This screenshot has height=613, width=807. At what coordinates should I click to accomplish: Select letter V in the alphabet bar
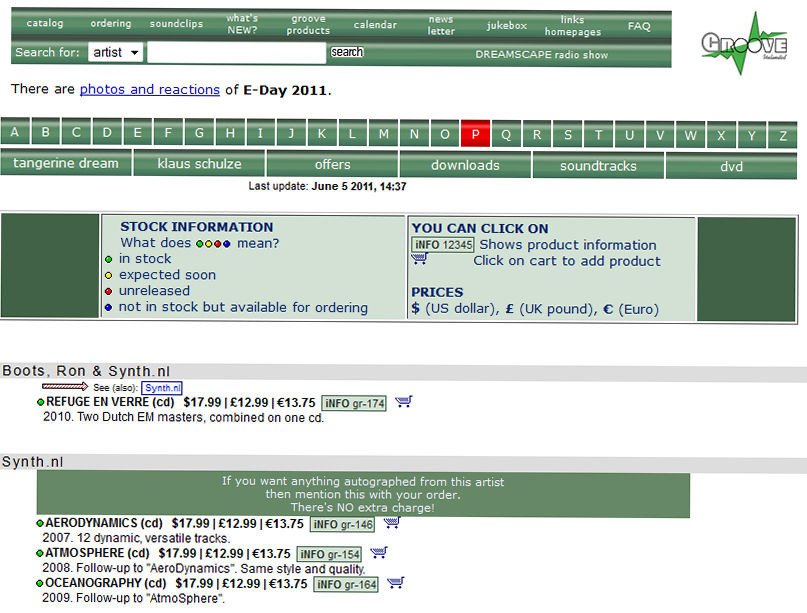[x=660, y=135]
